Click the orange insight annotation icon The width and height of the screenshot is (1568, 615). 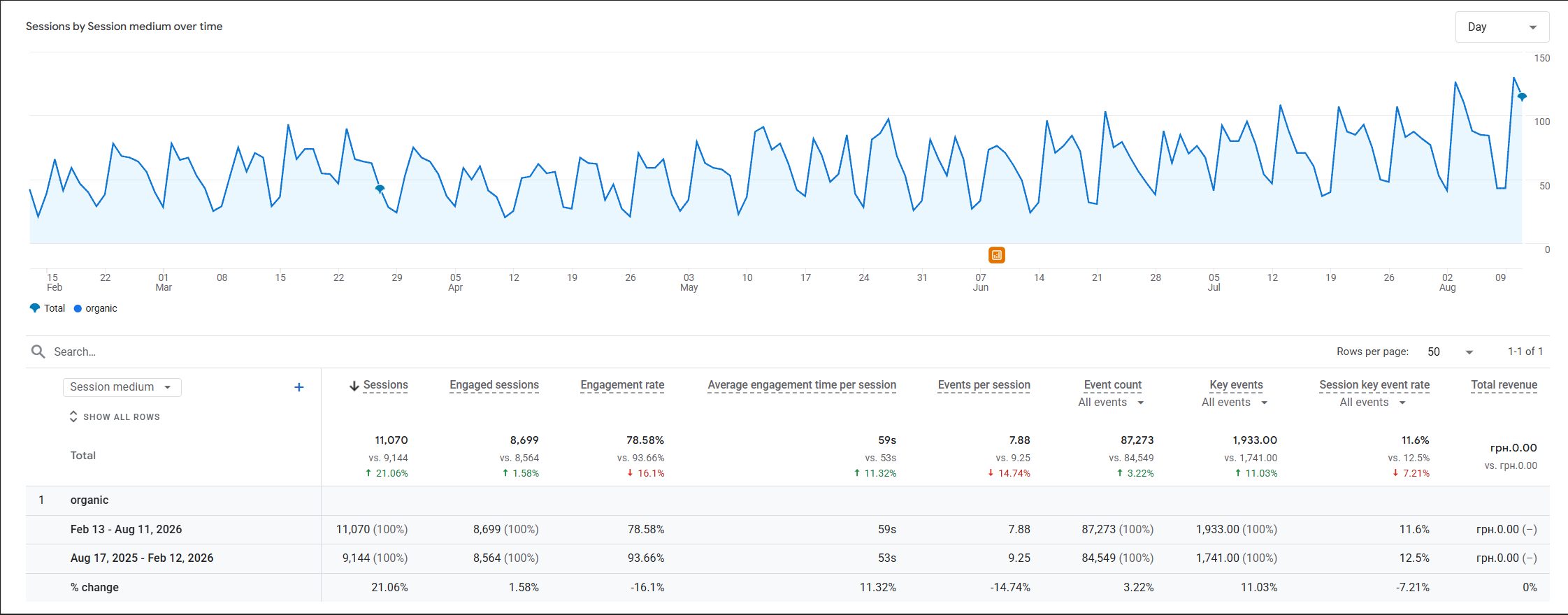pos(997,255)
